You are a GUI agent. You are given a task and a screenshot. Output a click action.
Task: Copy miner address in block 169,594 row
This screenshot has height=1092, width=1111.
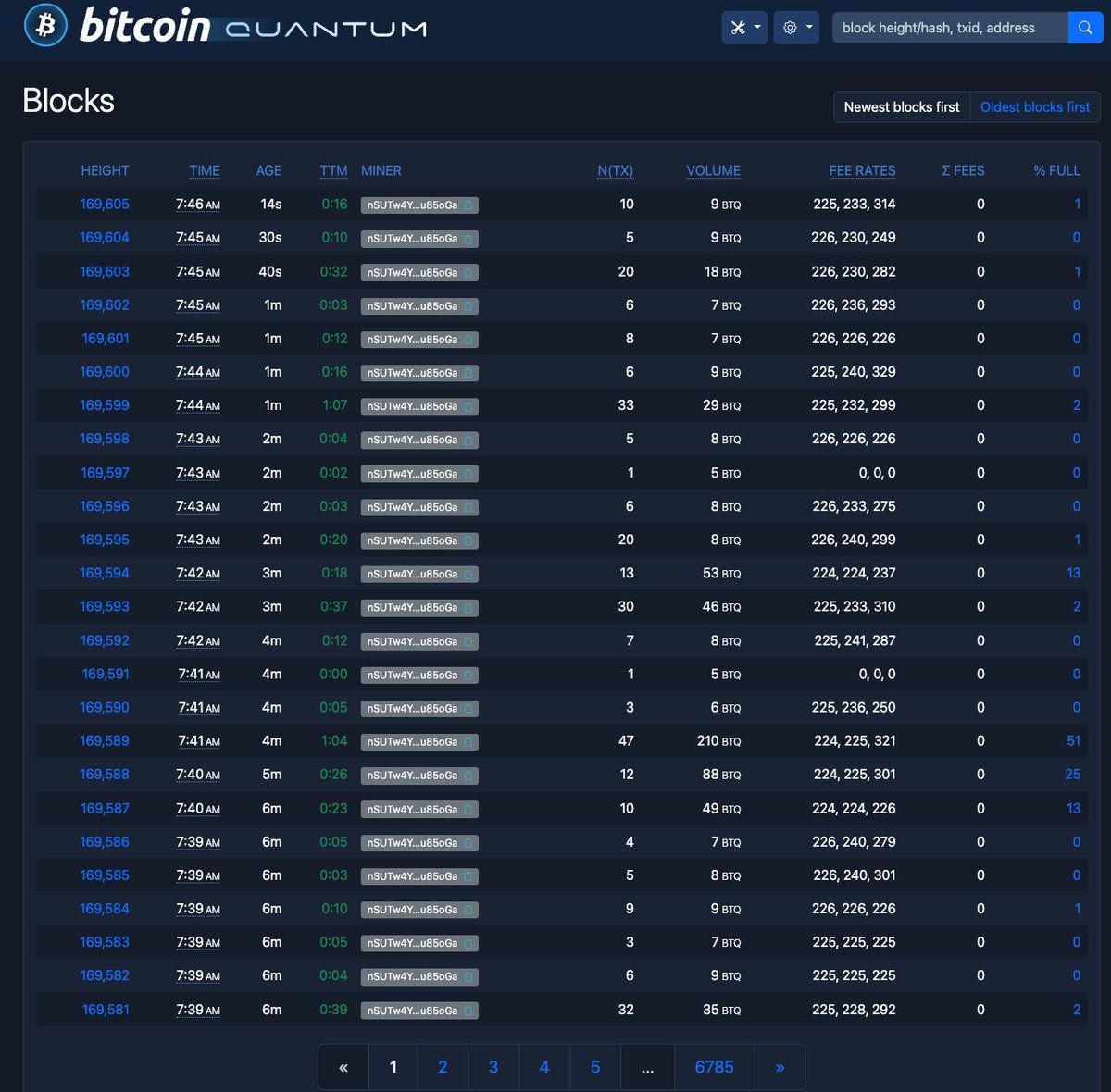point(468,575)
